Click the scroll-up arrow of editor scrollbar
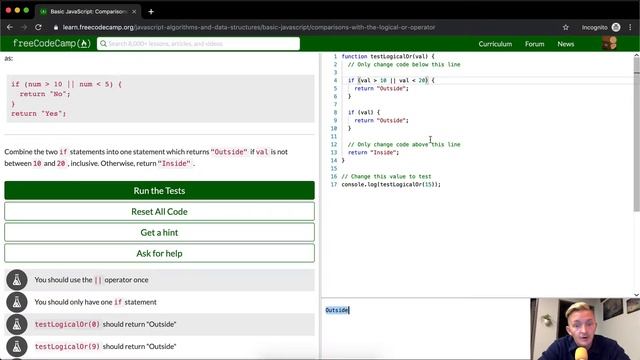Image resolution: width=640 pixels, height=360 pixels. [x=636, y=55]
